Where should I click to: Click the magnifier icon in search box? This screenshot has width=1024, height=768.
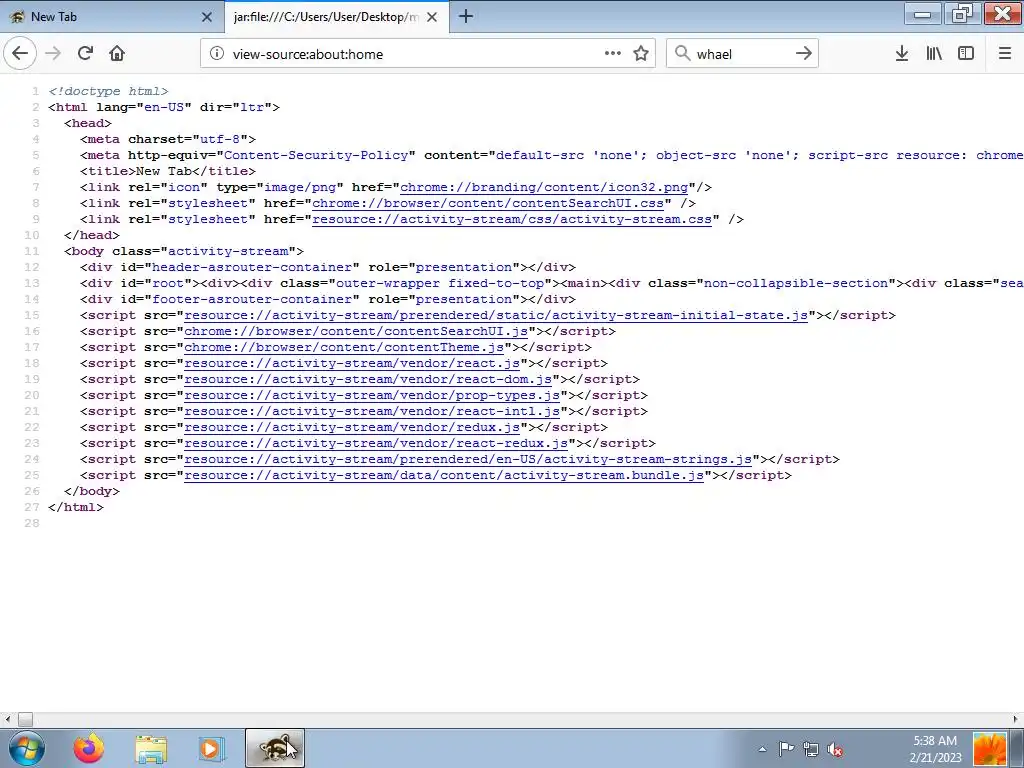pos(682,54)
